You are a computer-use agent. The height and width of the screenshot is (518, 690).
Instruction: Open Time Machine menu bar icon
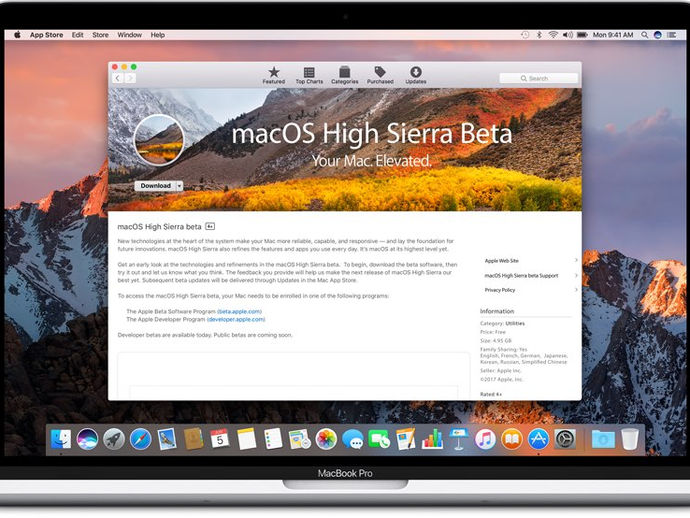[x=525, y=35]
